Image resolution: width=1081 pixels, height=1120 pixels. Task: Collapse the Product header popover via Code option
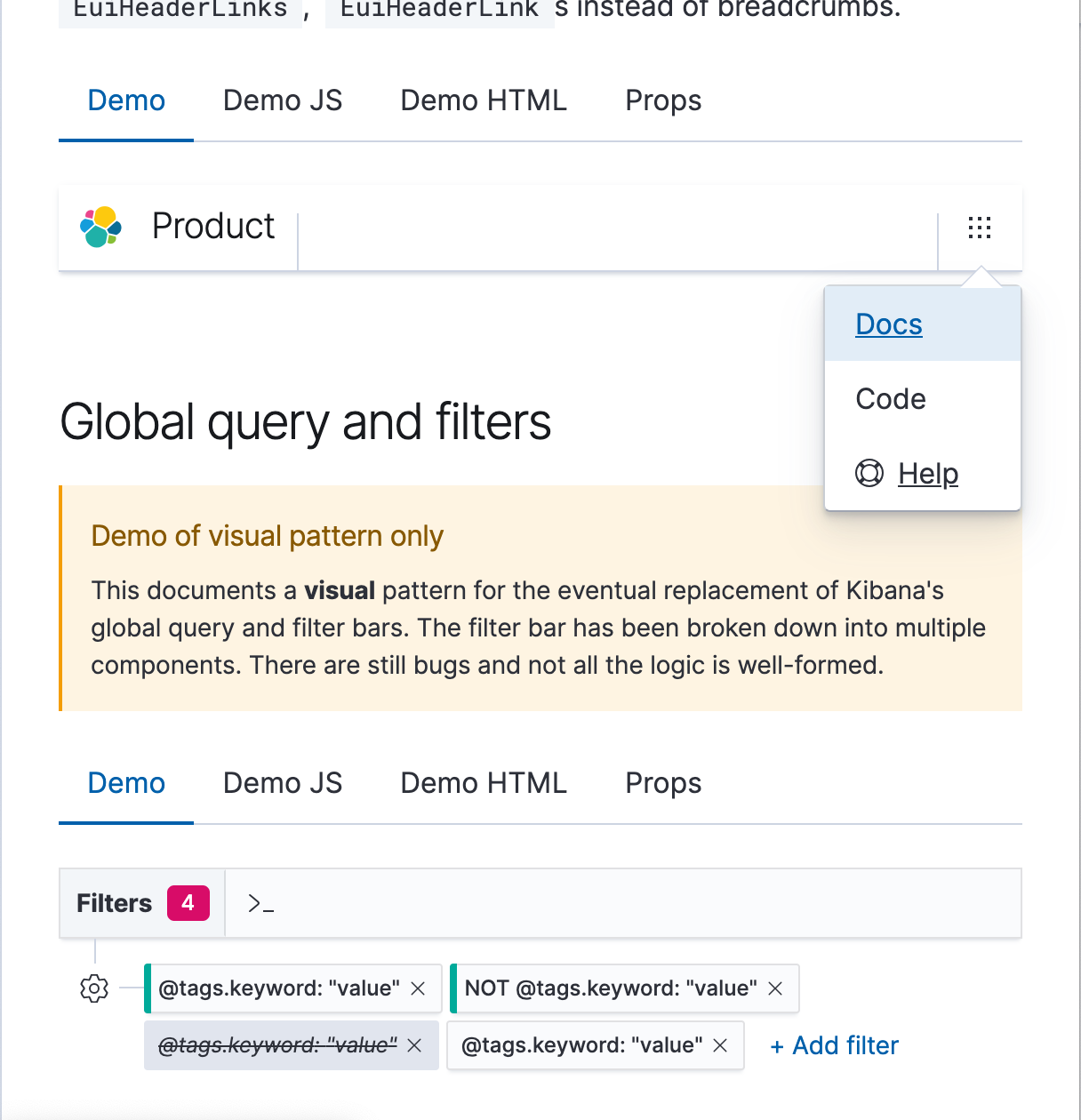(x=890, y=399)
